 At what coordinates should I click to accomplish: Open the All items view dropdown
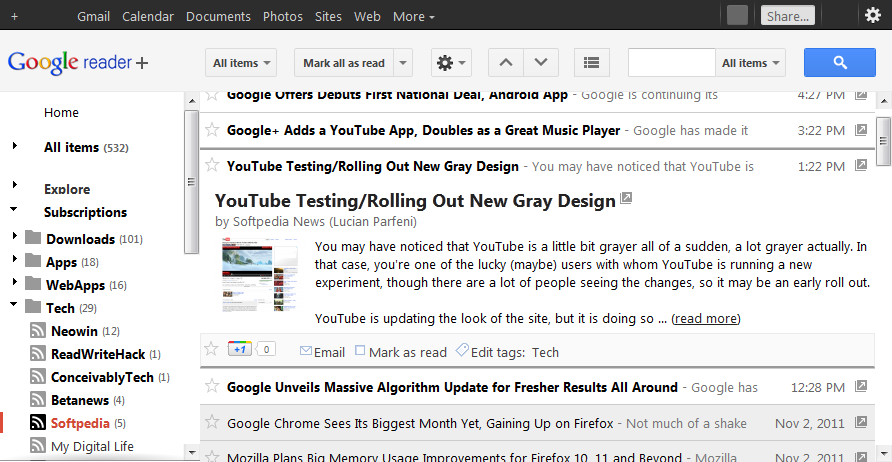coord(241,63)
